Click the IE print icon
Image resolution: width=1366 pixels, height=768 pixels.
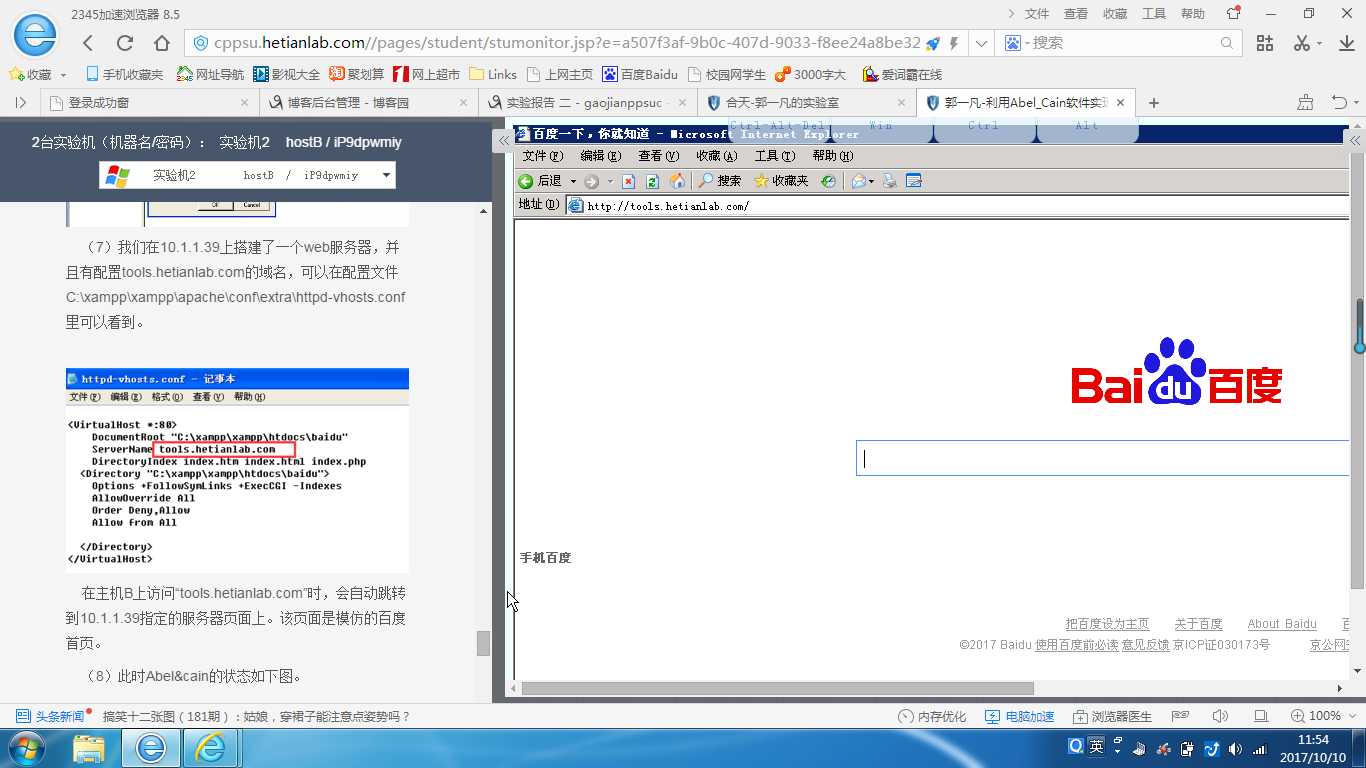pos(889,181)
